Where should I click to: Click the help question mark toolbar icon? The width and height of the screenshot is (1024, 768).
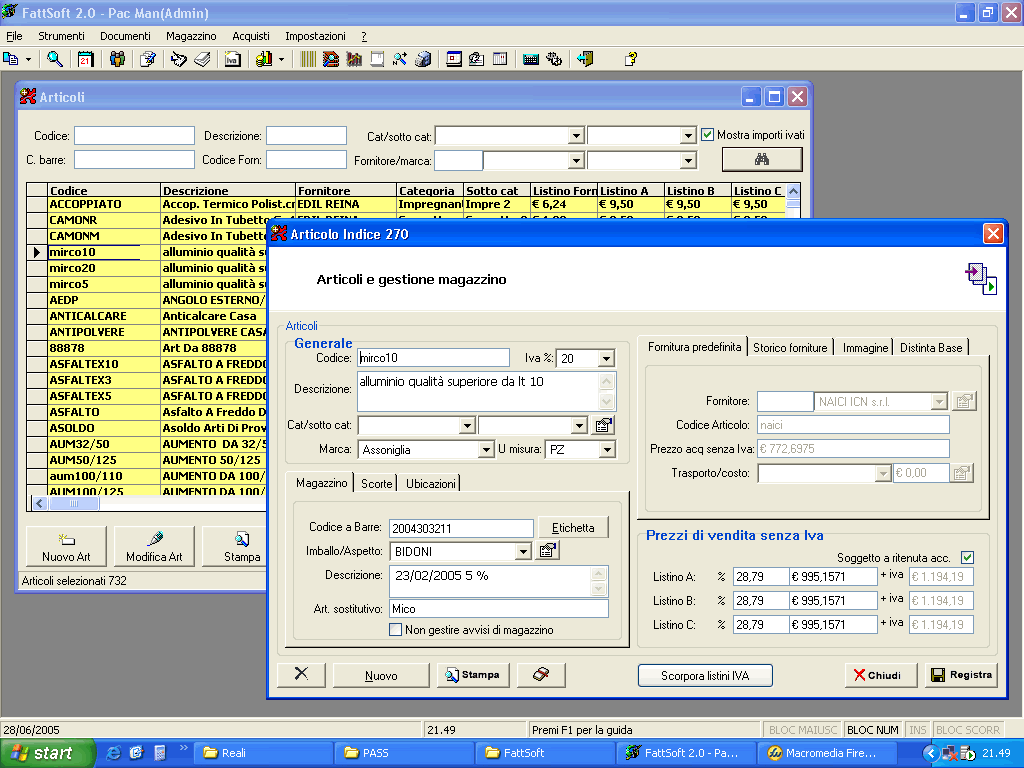(630, 59)
